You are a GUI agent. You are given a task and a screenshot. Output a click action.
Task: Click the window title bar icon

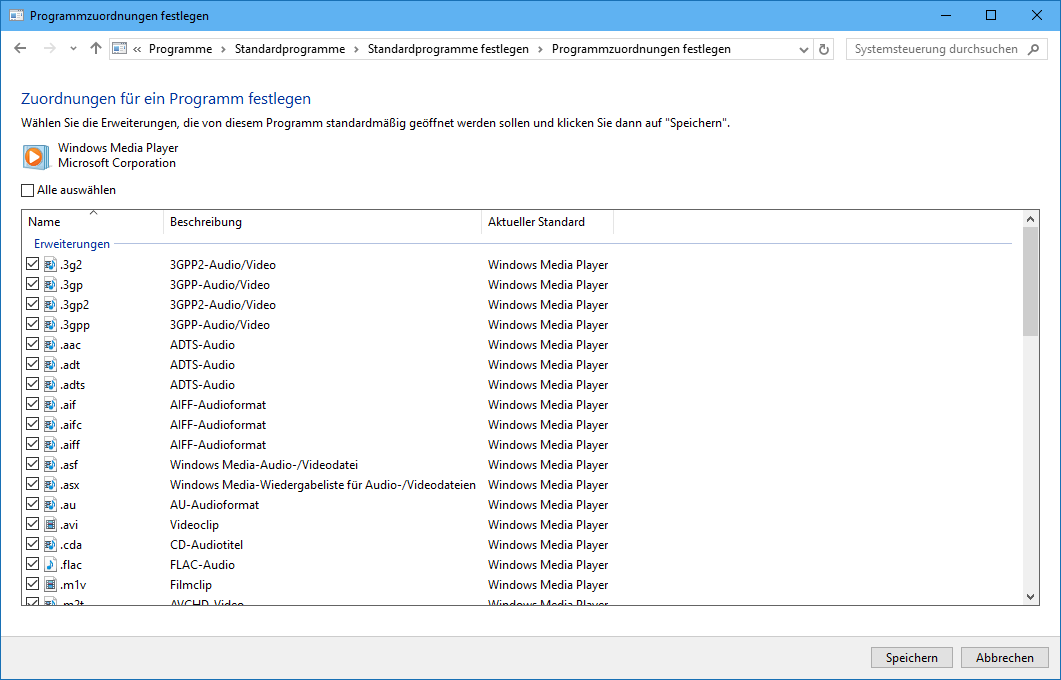16,16
